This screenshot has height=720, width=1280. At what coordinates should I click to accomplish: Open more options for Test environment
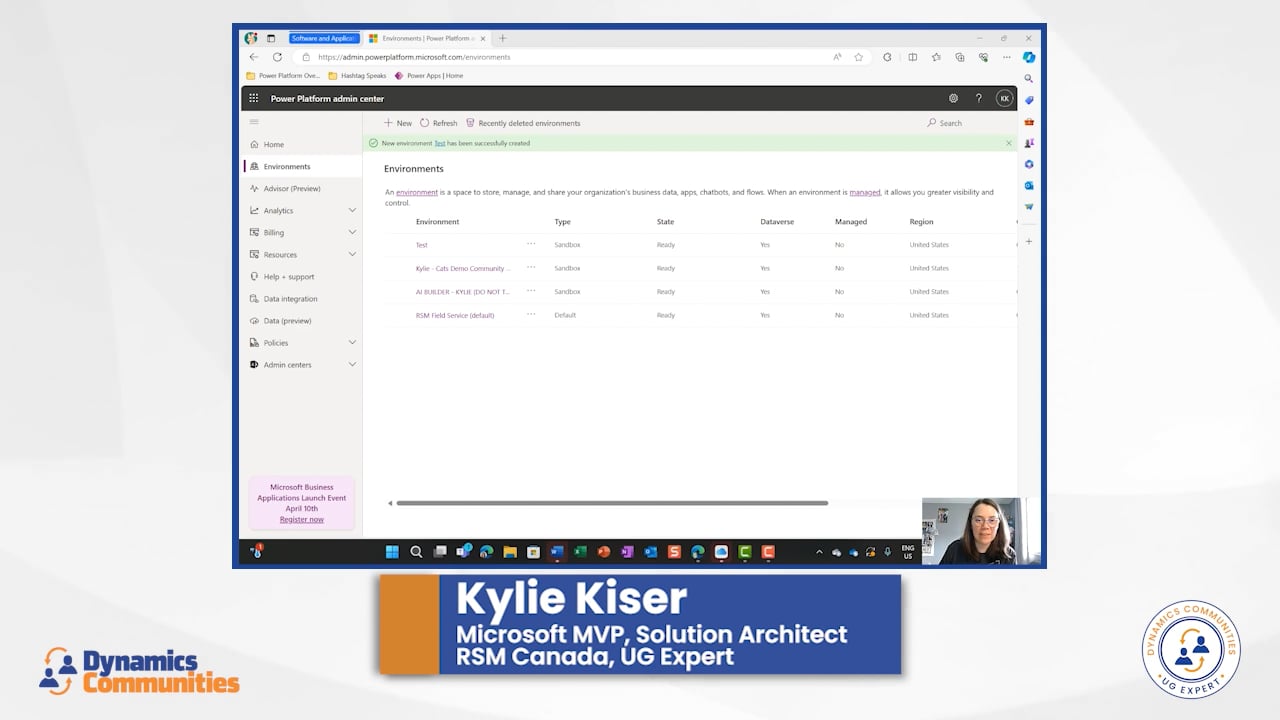[x=531, y=244]
